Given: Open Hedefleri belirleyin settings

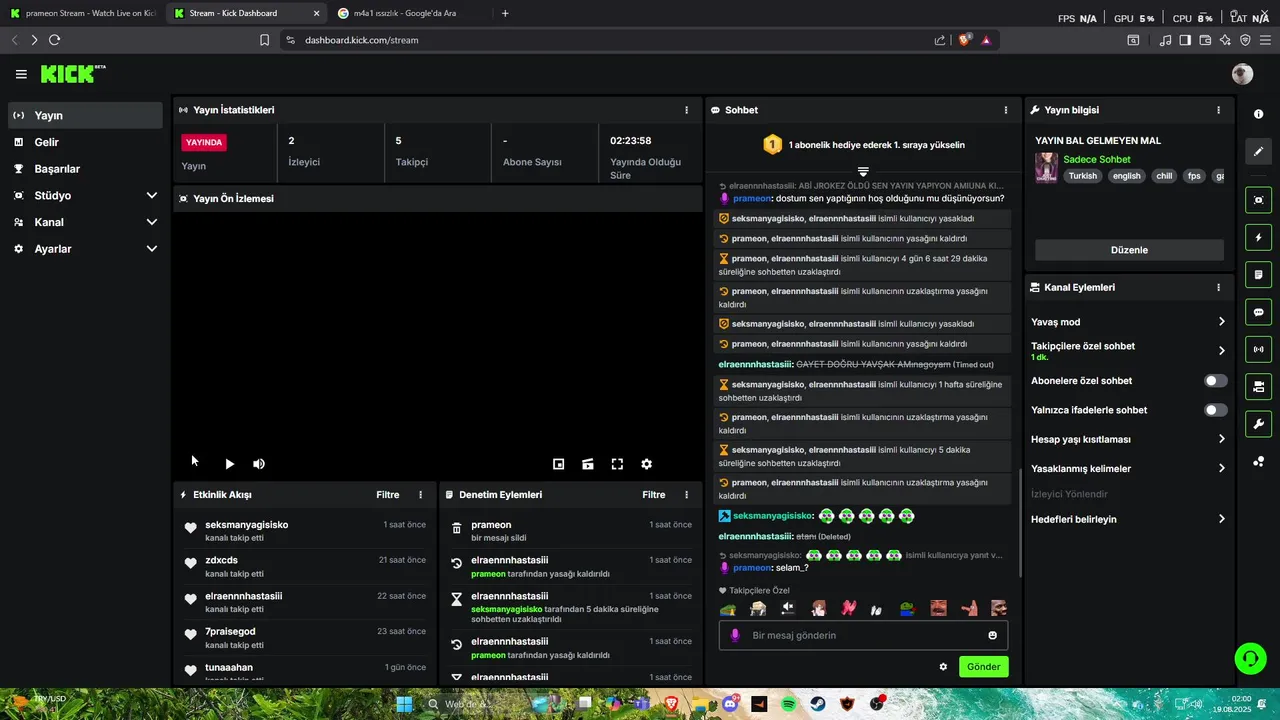Looking at the screenshot, I should click(x=1129, y=519).
